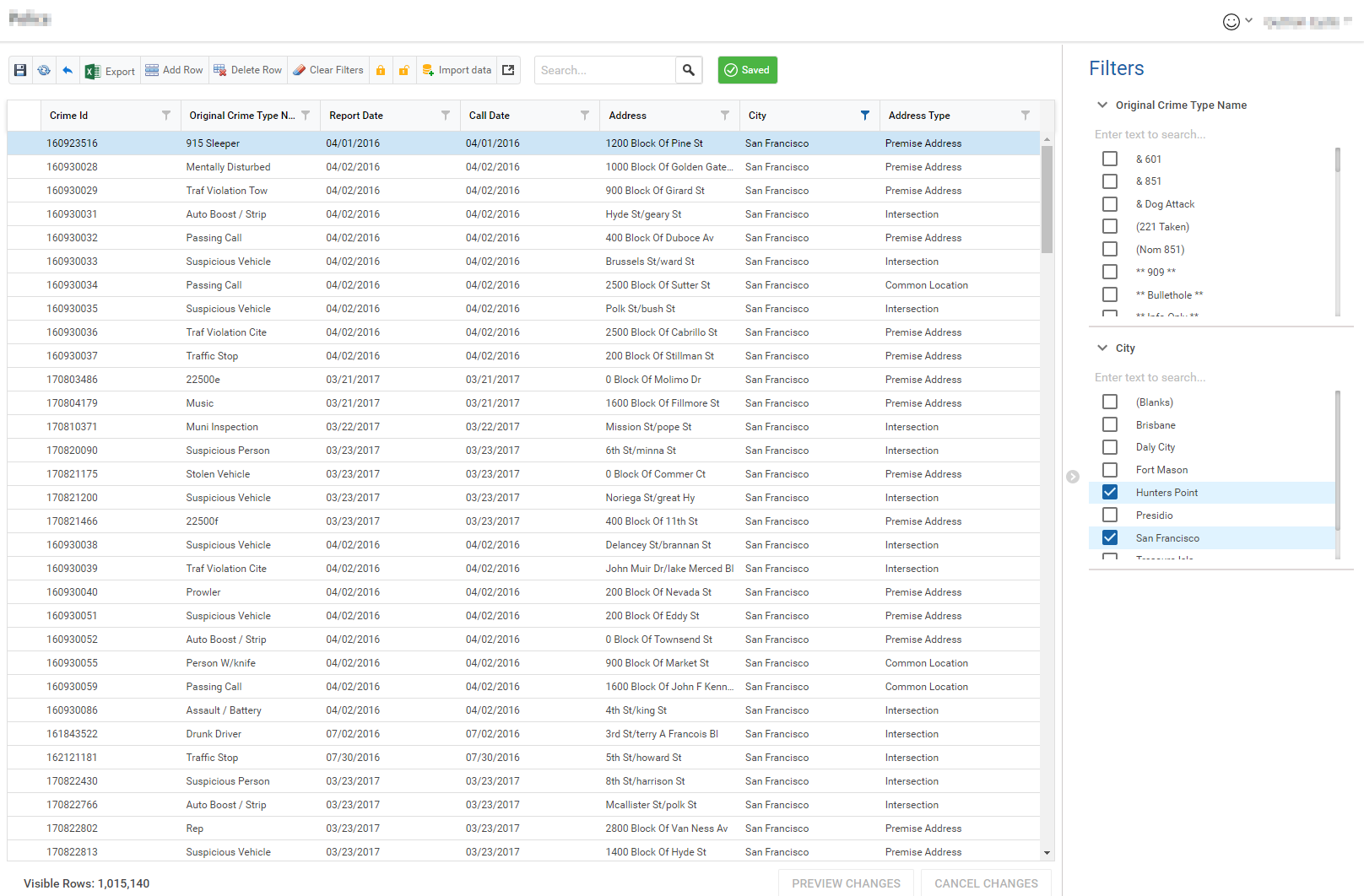Click the Undo arrow icon

click(68, 70)
